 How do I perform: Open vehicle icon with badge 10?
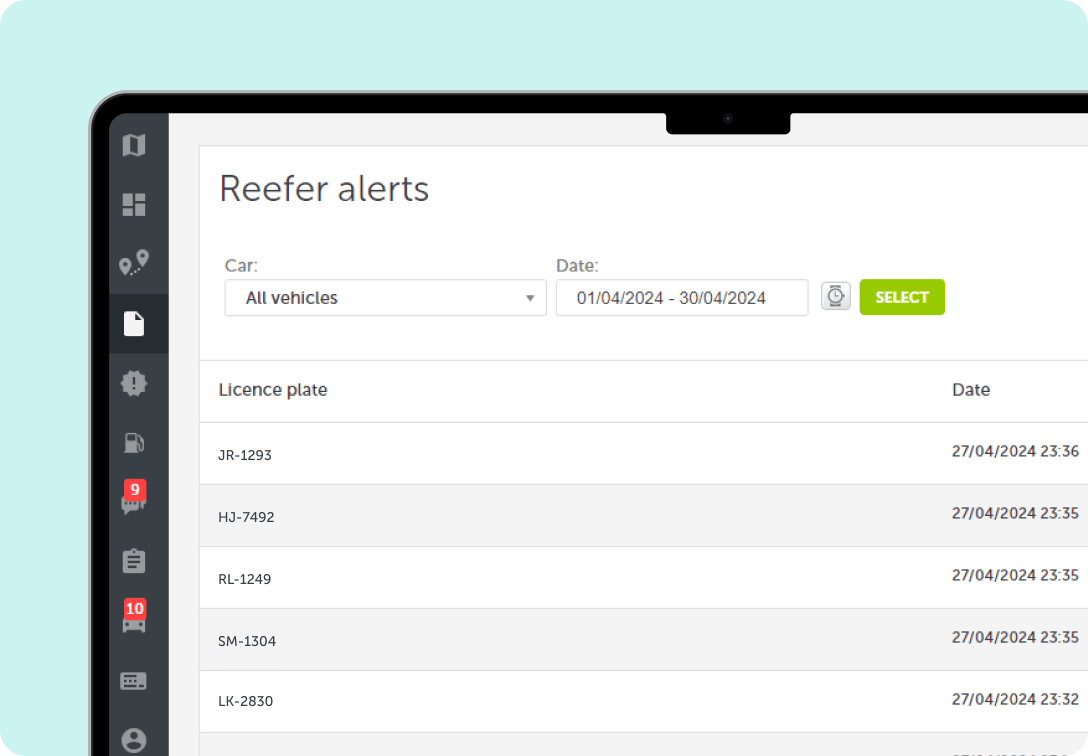click(134, 616)
